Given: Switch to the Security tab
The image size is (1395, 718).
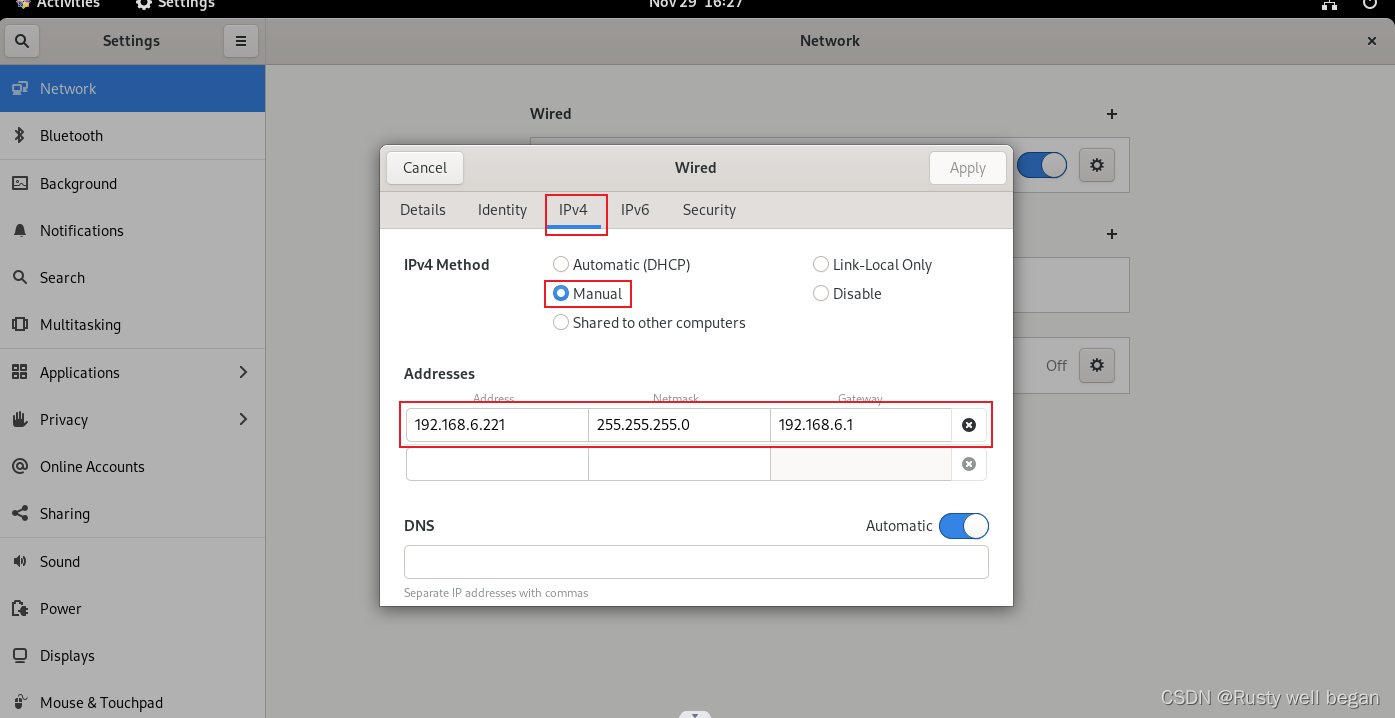Looking at the screenshot, I should point(709,210).
